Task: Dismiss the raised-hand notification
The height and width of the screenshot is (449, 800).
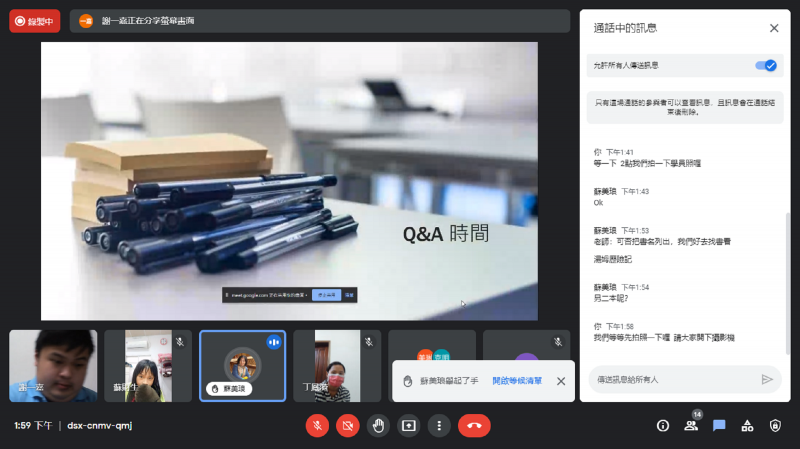Action: (561, 381)
